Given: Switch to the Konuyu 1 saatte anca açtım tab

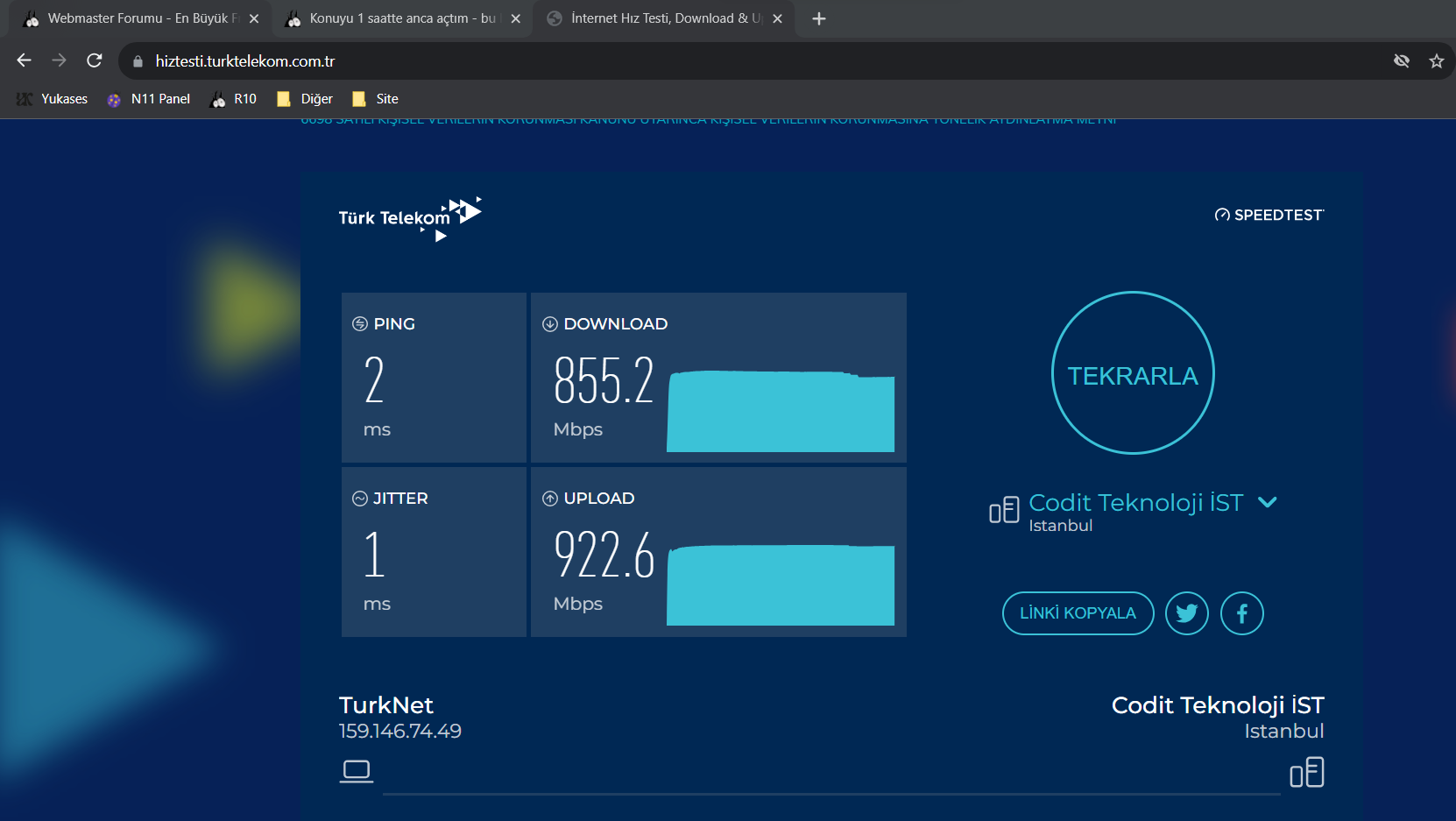Looking at the screenshot, I should 402,18.
